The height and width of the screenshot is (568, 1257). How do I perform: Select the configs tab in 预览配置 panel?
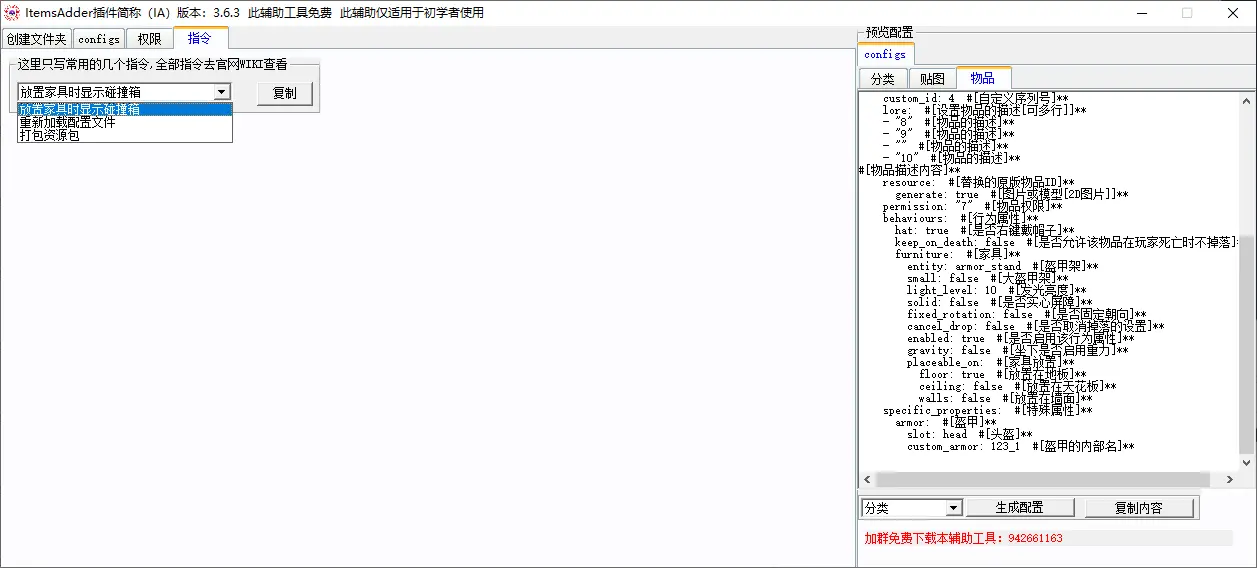coord(885,54)
